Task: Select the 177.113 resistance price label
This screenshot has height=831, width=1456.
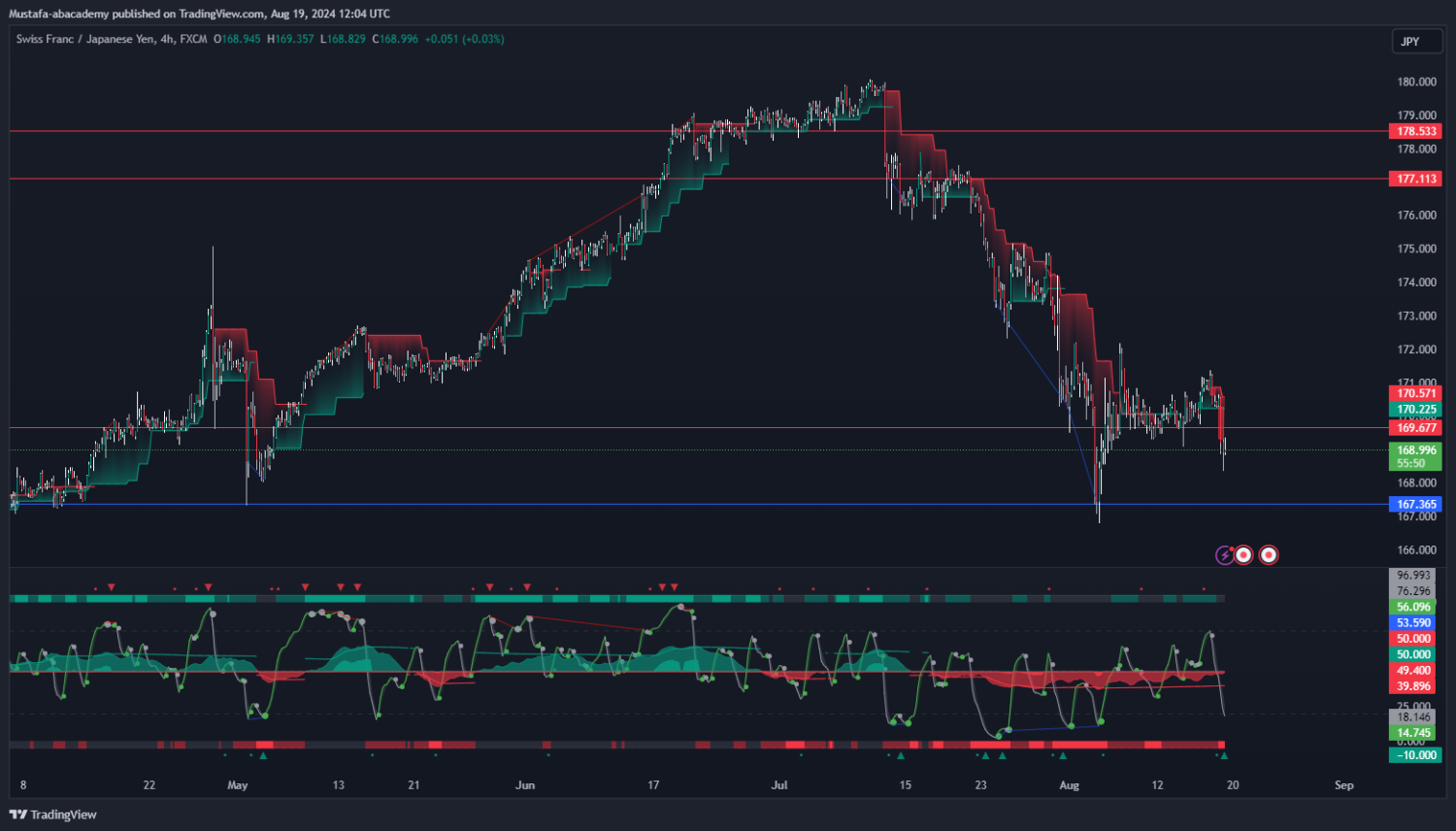Action: click(x=1415, y=179)
